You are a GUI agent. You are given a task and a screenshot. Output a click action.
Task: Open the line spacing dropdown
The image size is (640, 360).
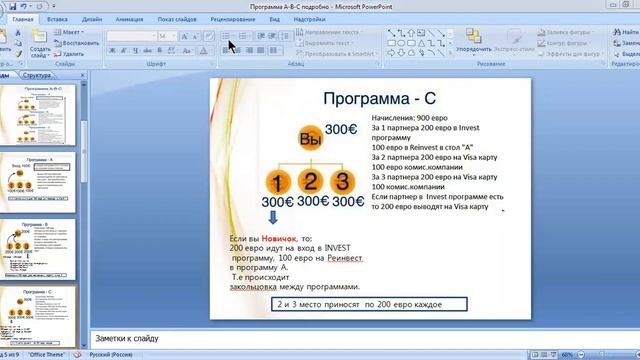click(x=286, y=36)
